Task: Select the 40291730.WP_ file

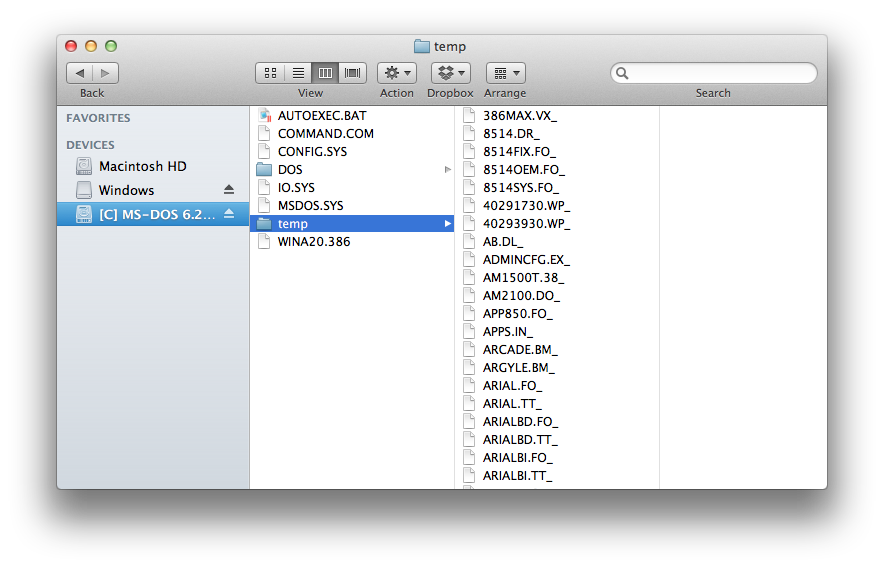Action: click(x=557, y=206)
